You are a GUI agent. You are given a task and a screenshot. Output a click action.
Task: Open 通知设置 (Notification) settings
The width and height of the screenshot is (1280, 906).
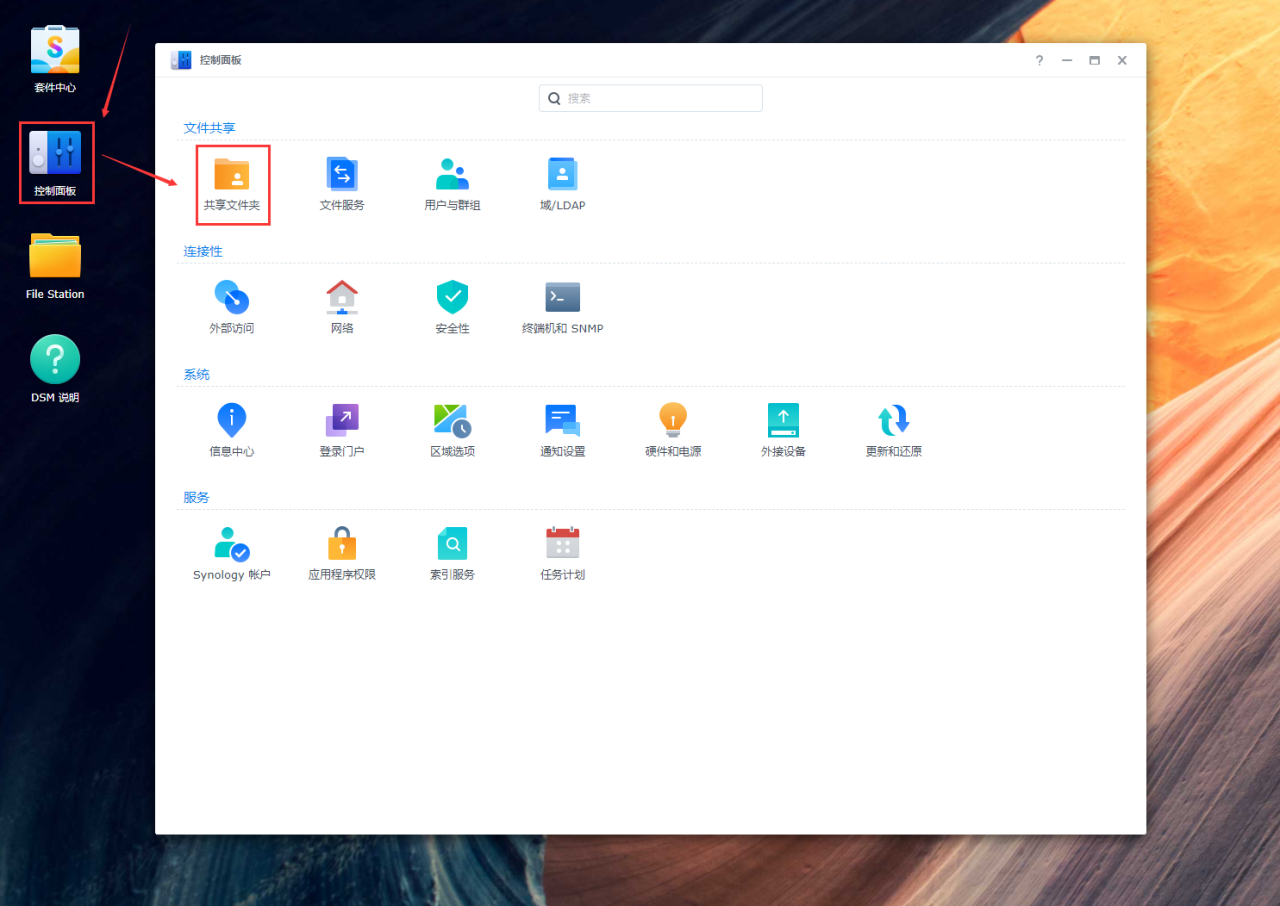tap(562, 421)
